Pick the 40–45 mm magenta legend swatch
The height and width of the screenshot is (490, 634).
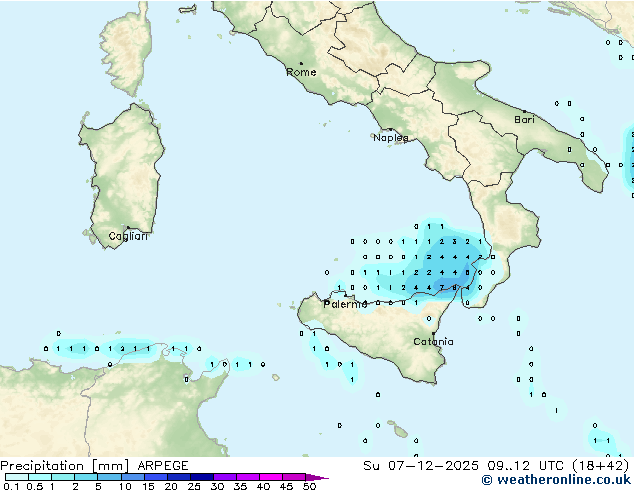pos(271,477)
